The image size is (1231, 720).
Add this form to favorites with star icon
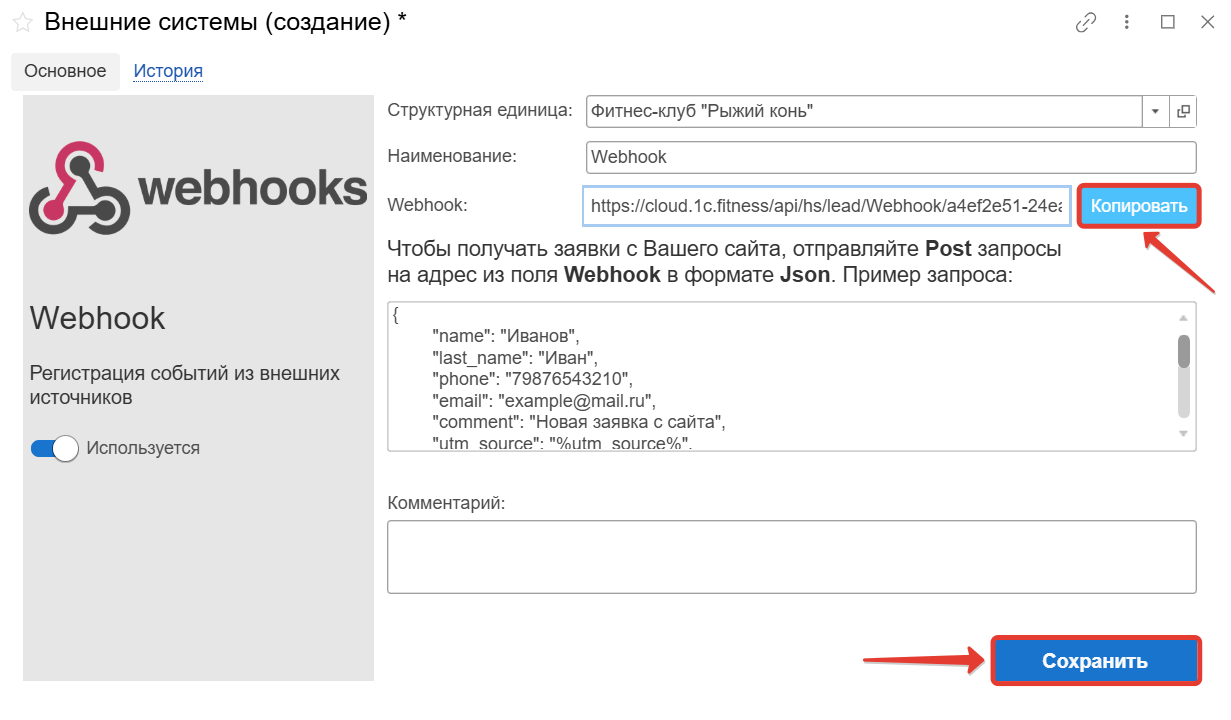pos(22,22)
